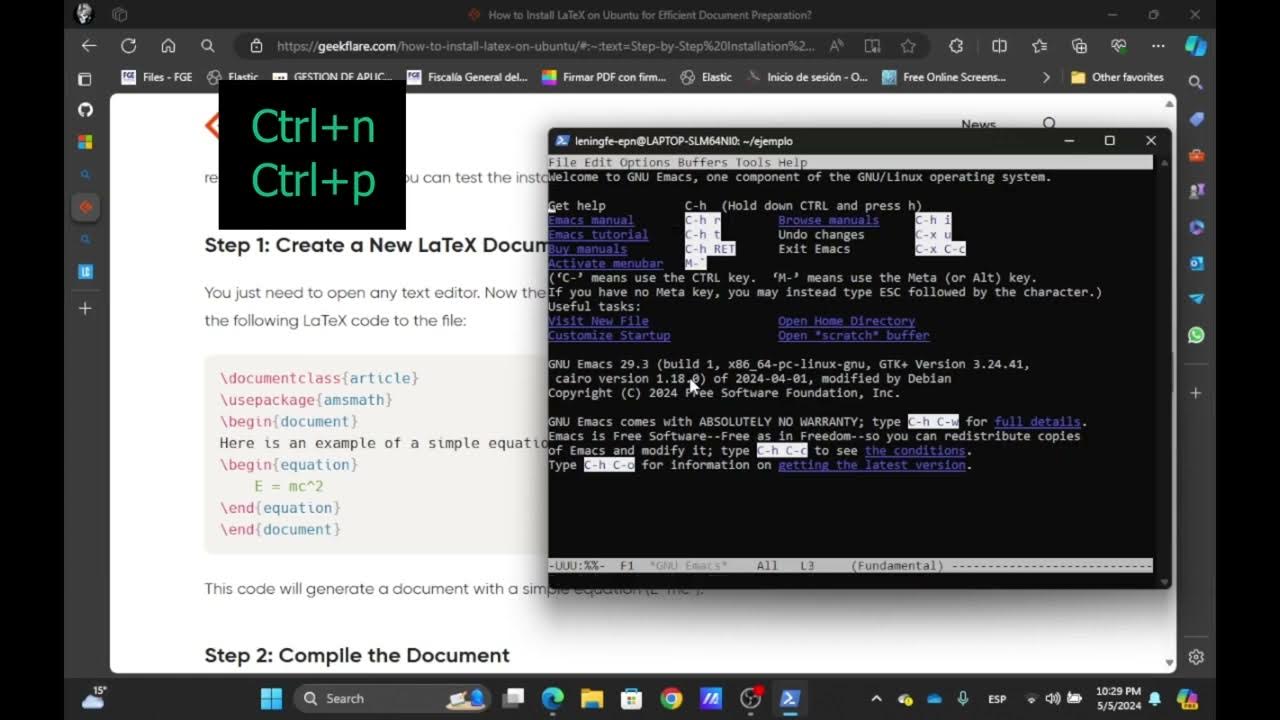The image size is (1280, 720).
Task: Click the Windows taskbar Search box
Action: tap(394, 699)
